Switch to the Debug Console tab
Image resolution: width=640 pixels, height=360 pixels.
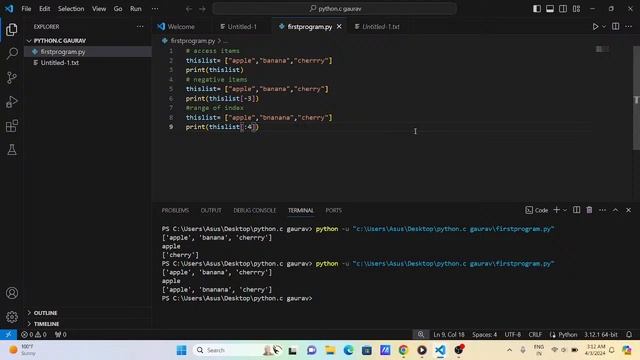pos(255,211)
